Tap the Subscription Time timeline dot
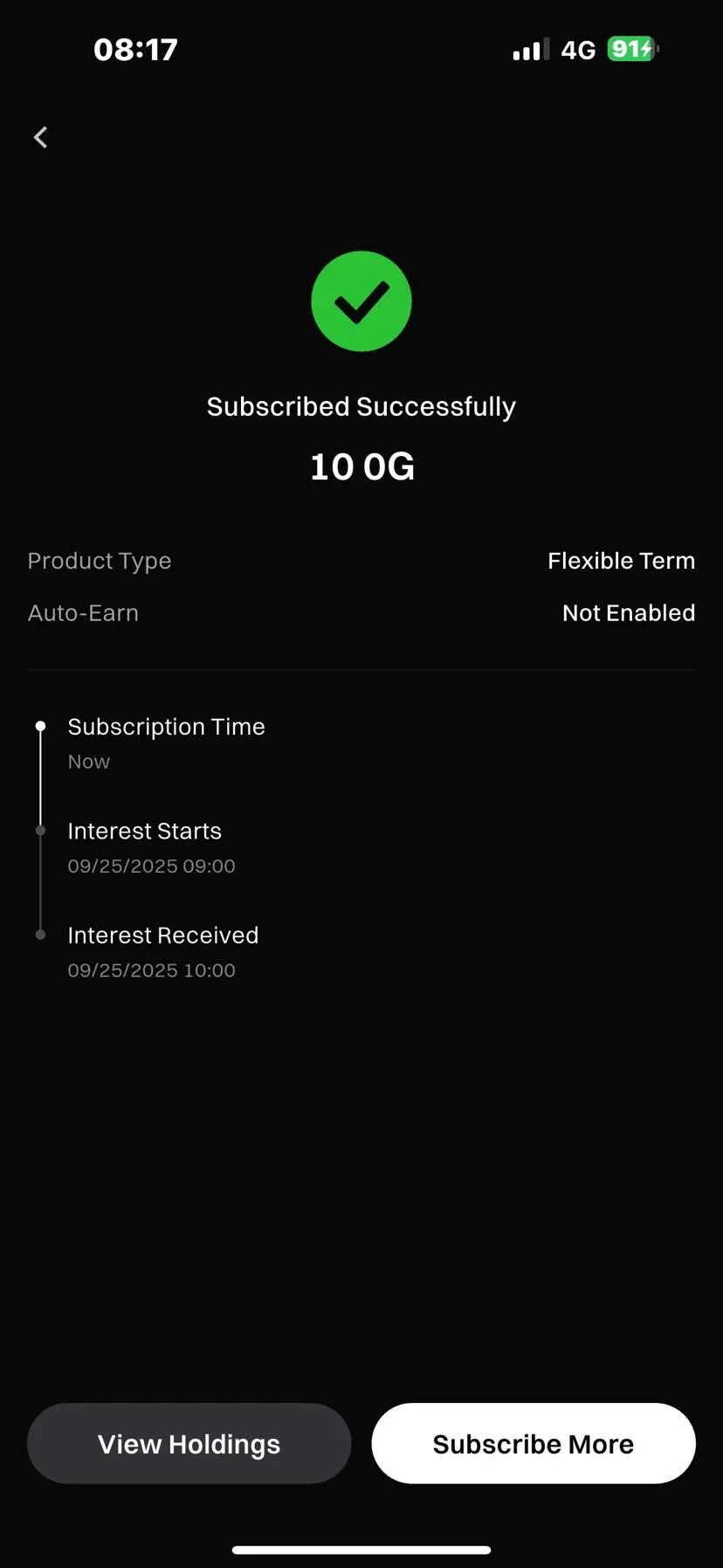The height and width of the screenshot is (1568, 723). 40,726
